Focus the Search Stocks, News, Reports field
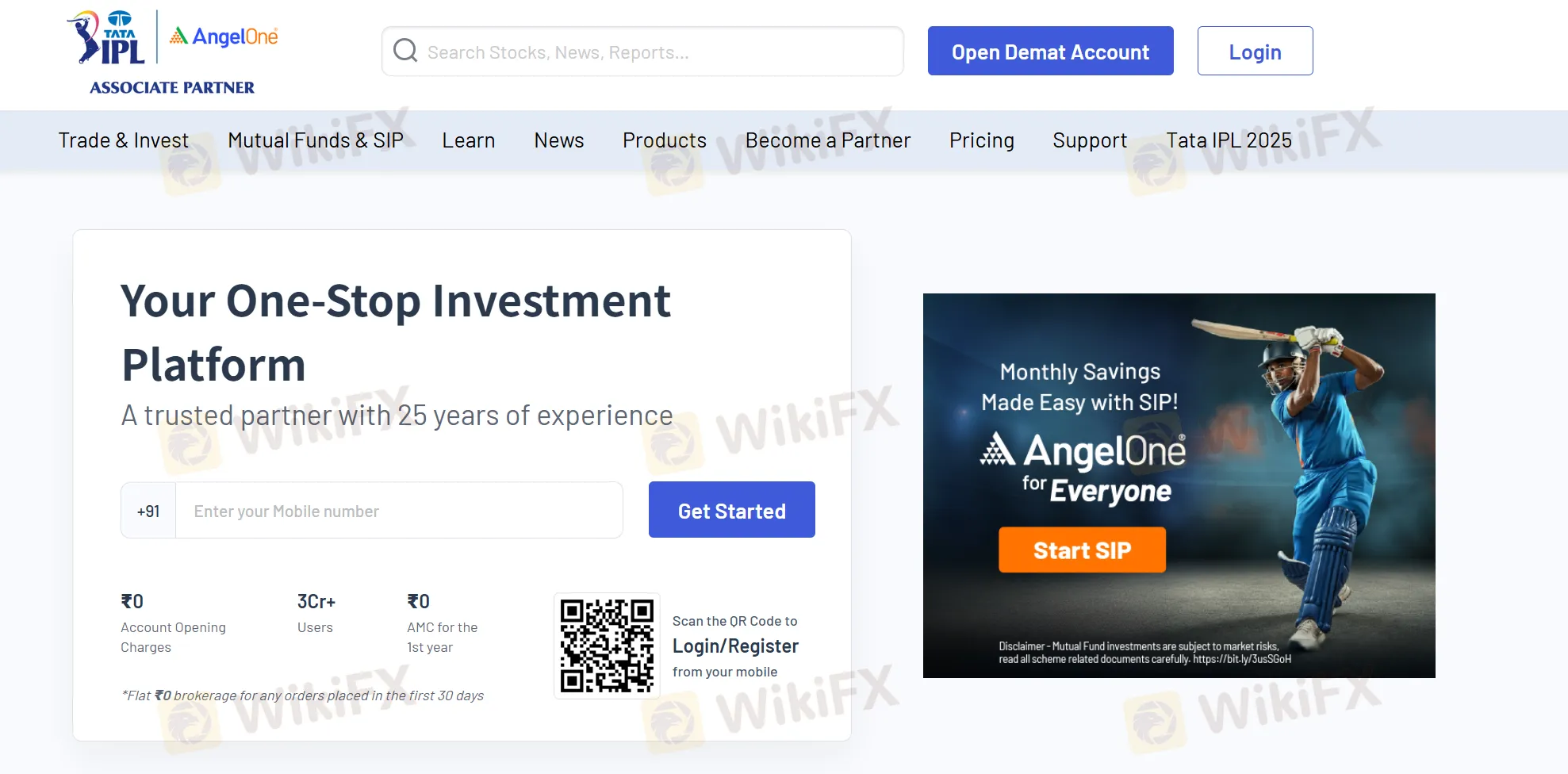This screenshot has height=774, width=1568. click(x=642, y=52)
